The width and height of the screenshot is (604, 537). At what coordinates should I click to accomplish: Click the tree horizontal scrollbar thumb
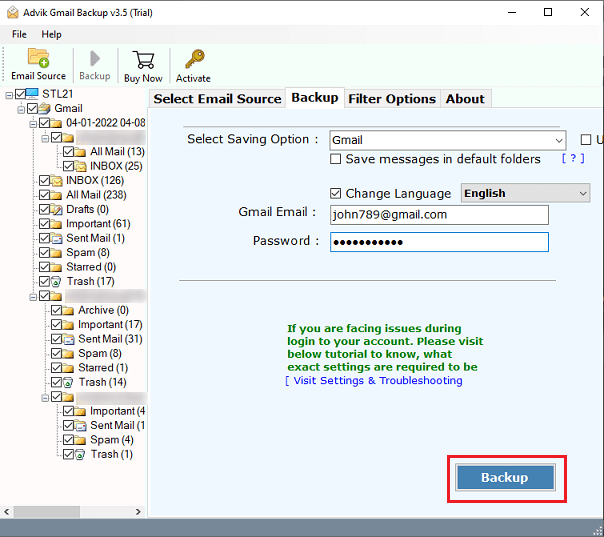point(47,512)
